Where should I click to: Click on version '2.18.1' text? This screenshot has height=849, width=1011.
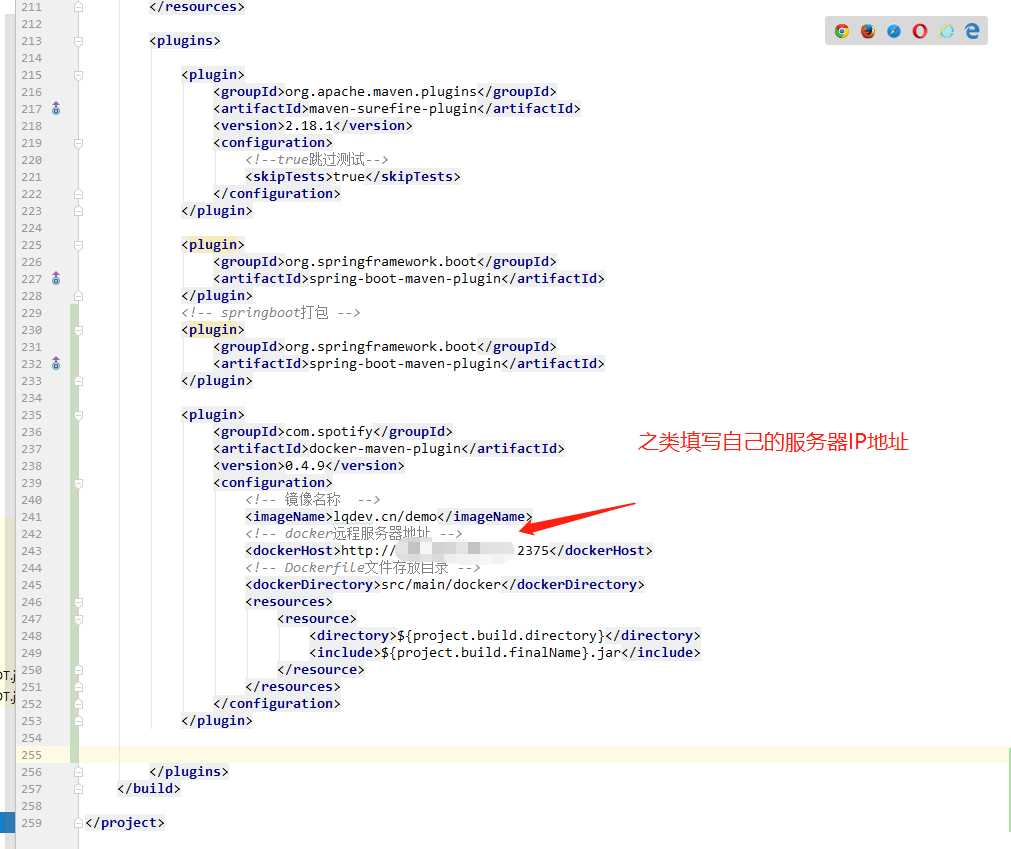(x=309, y=126)
